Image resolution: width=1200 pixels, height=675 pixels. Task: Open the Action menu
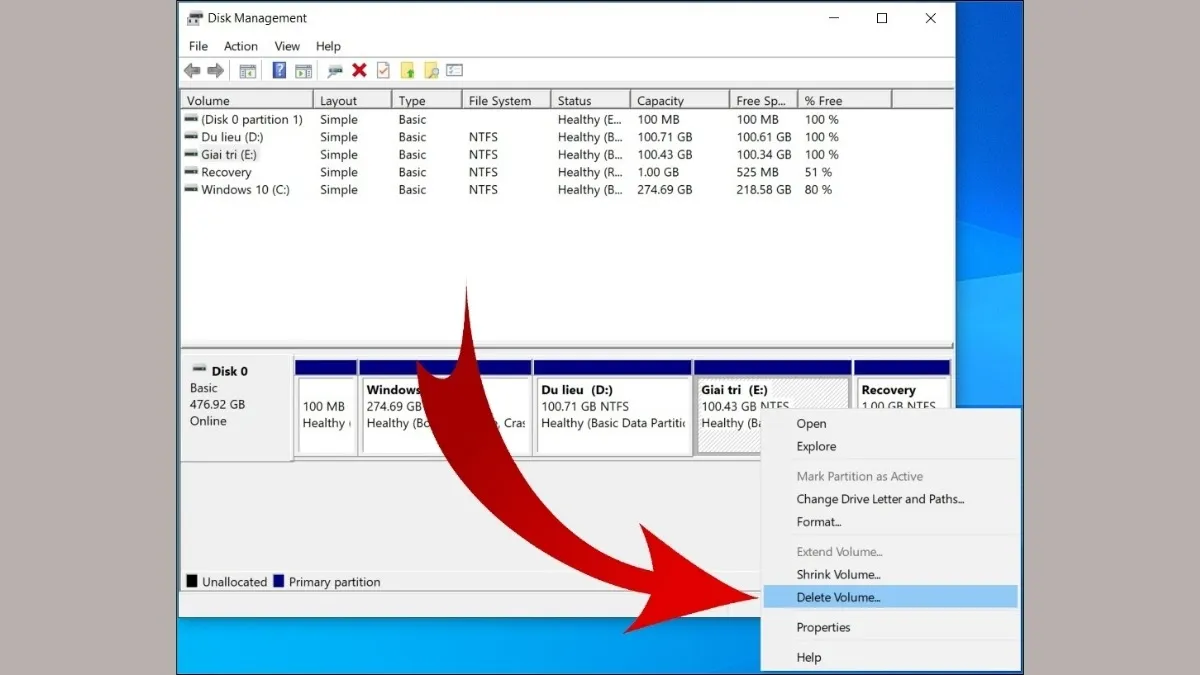240,46
